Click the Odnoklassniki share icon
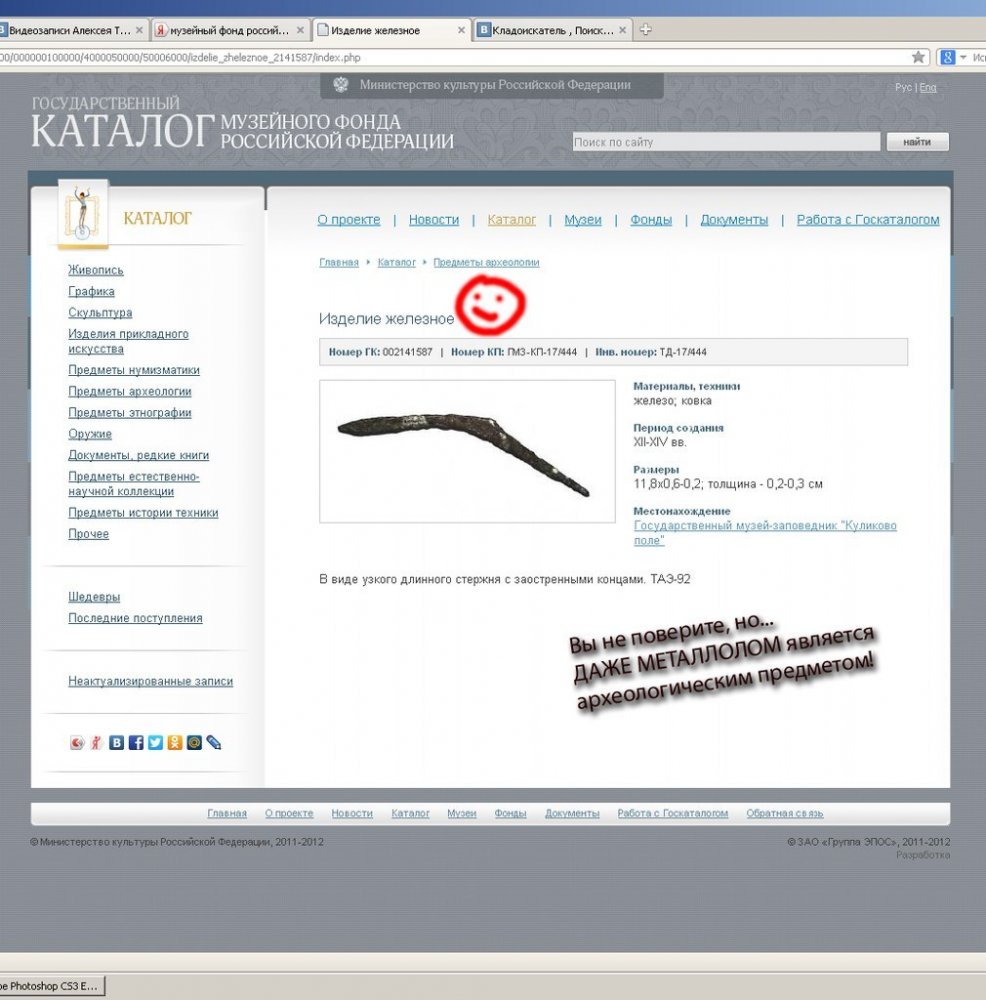The width and height of the screenshot is (986, 1000). (175, 743)
